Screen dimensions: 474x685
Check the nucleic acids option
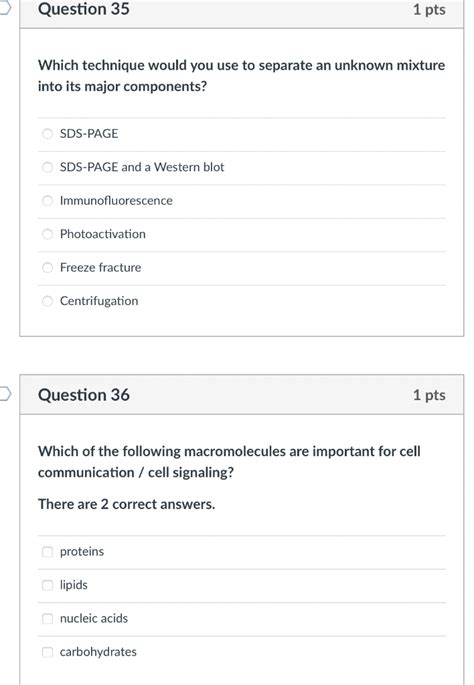(x=47, y=619)
